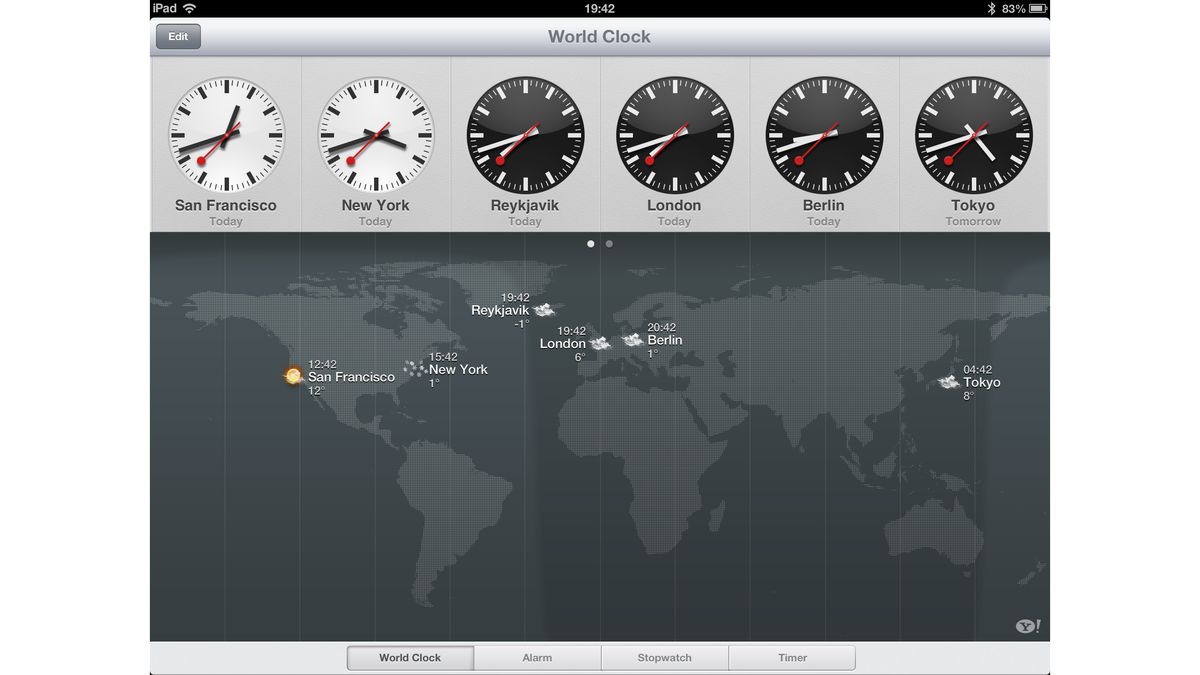
Task: Tap the Tokyo clock face
Action: [x=972, y=132]
